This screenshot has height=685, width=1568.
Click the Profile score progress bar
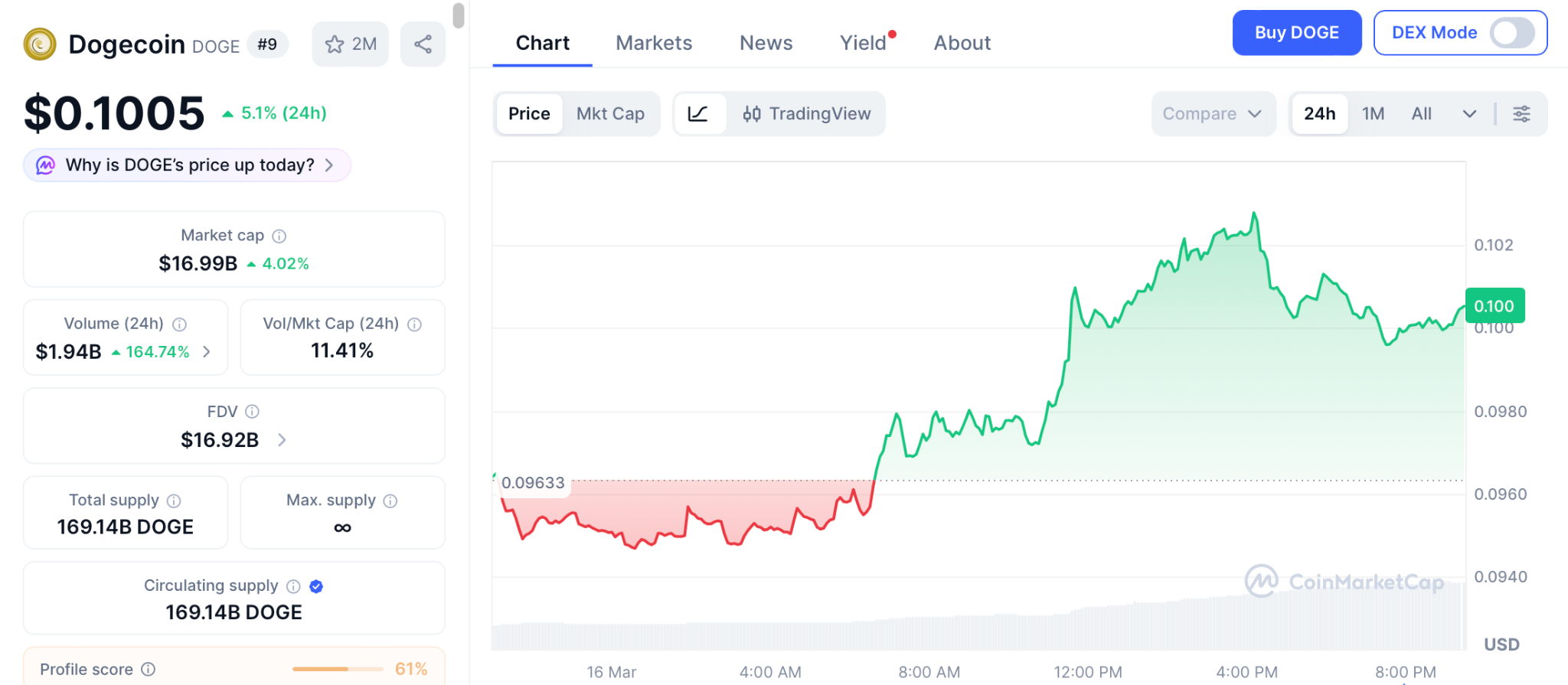point(338,669)
